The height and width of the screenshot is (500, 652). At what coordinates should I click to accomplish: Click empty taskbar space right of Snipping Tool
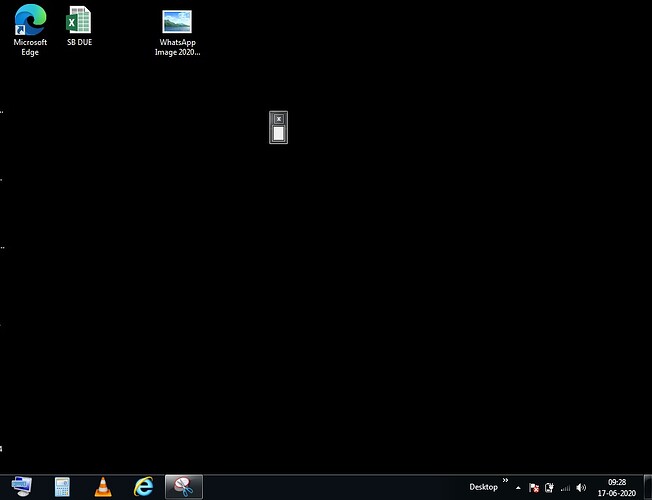coord(330,487)
